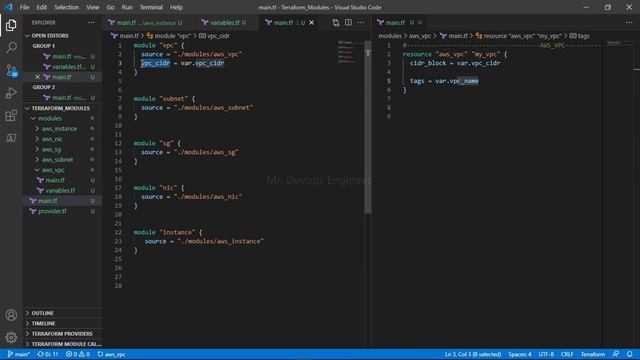Open left editor group more actions ellipsis
The width and height of the screenshot is (640, 360).
coord(360,23)
